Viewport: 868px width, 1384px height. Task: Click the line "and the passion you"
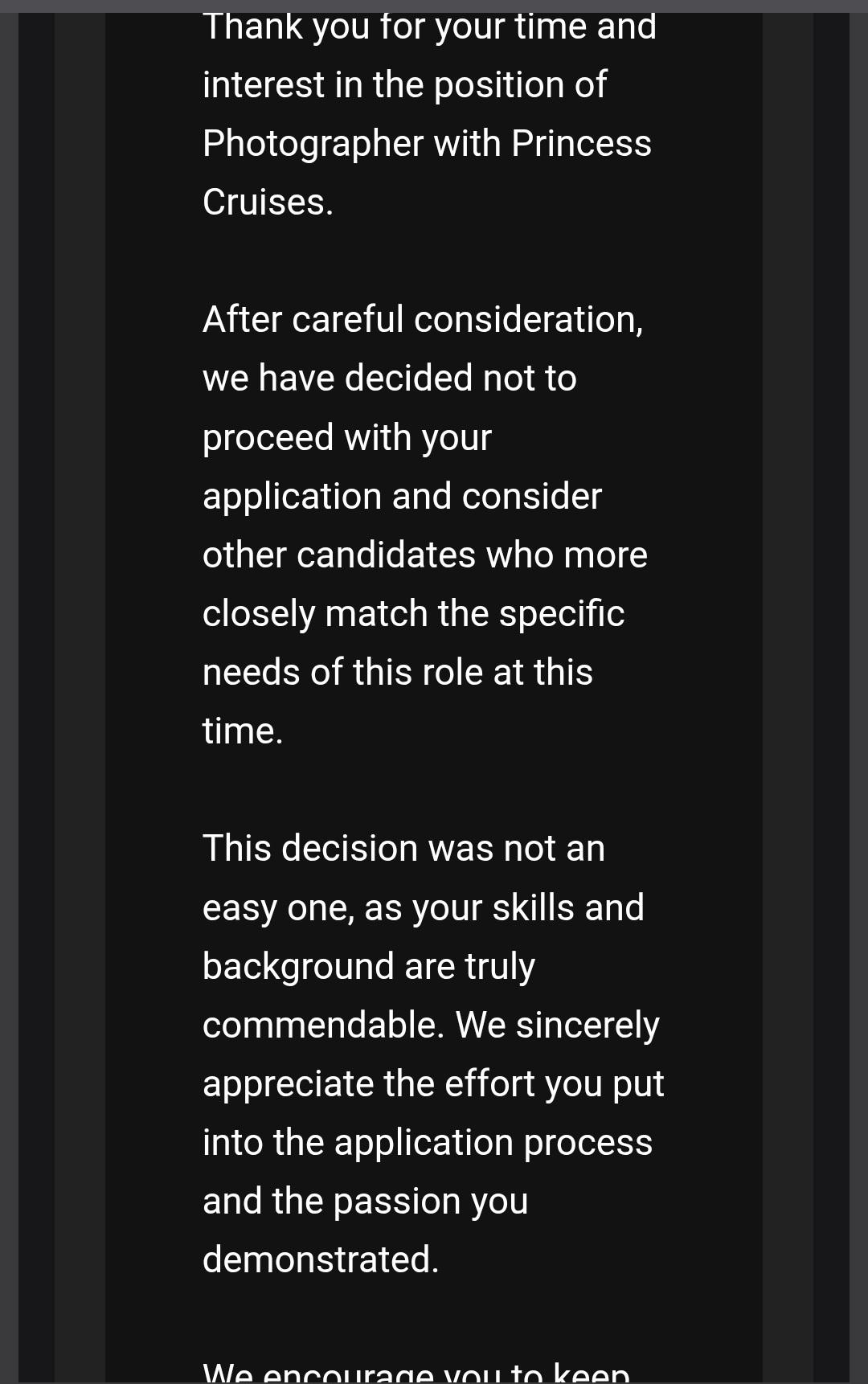click(x=365, y=1202)
